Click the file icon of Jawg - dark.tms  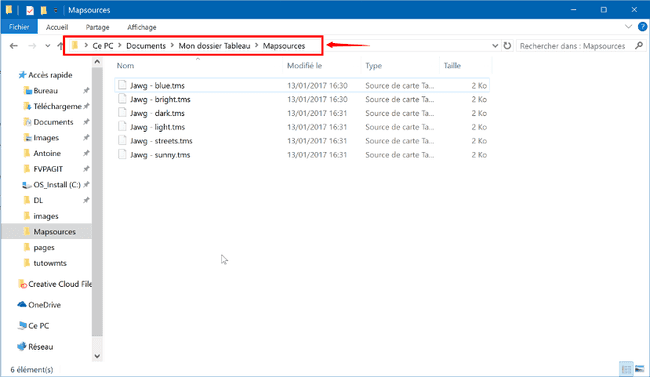122,113
